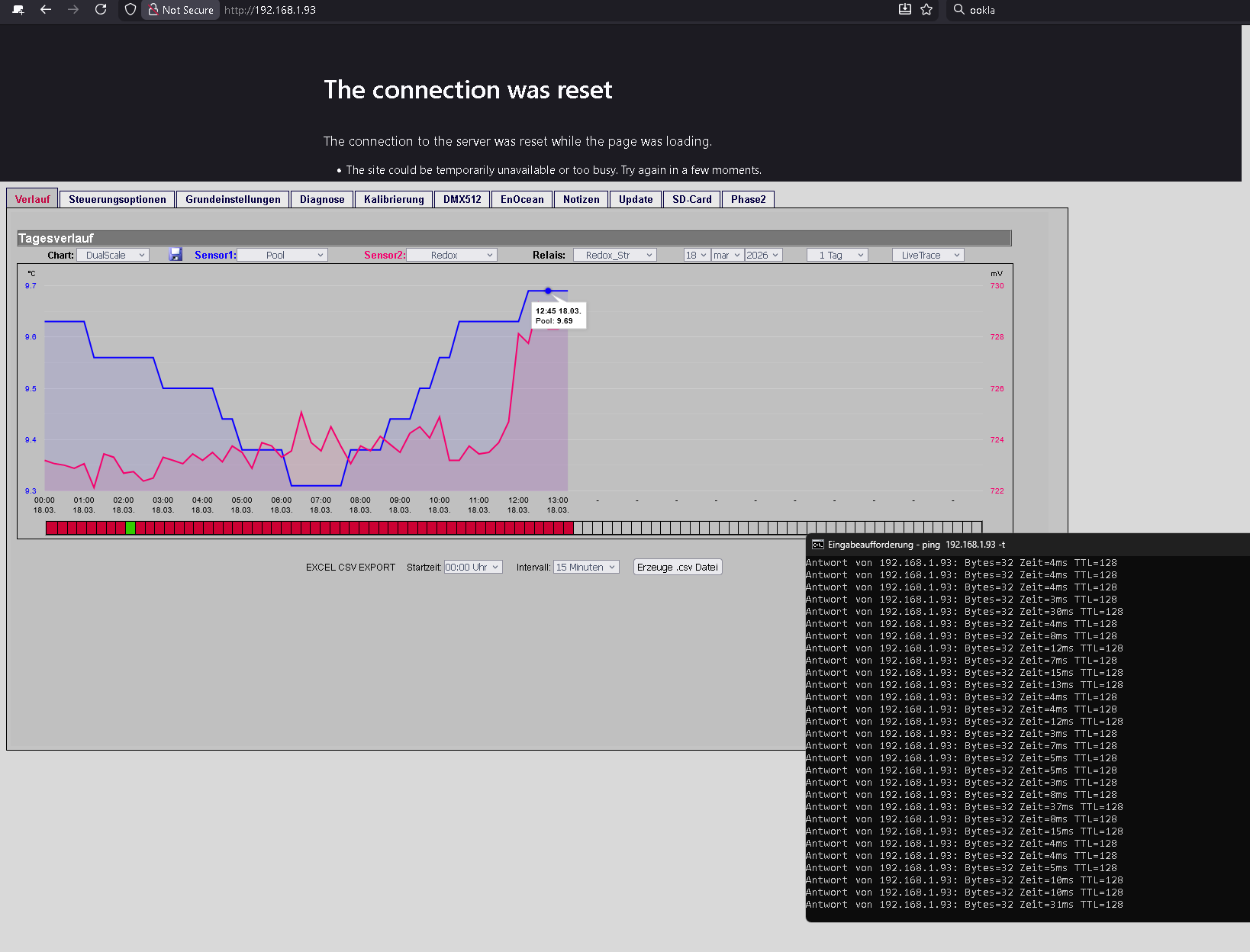Viewport: 1250px width, 952px height.
Task: Open the Startzeit 00:00 Uhr dropdown
Action: [x=473, y=567]
